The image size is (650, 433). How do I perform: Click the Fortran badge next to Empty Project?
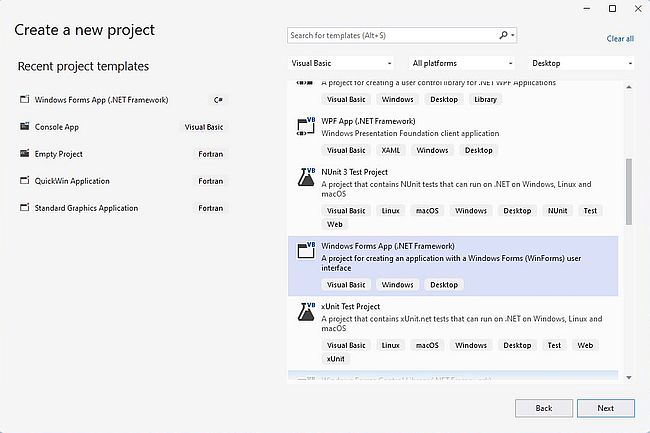click(x=211, y=154)
